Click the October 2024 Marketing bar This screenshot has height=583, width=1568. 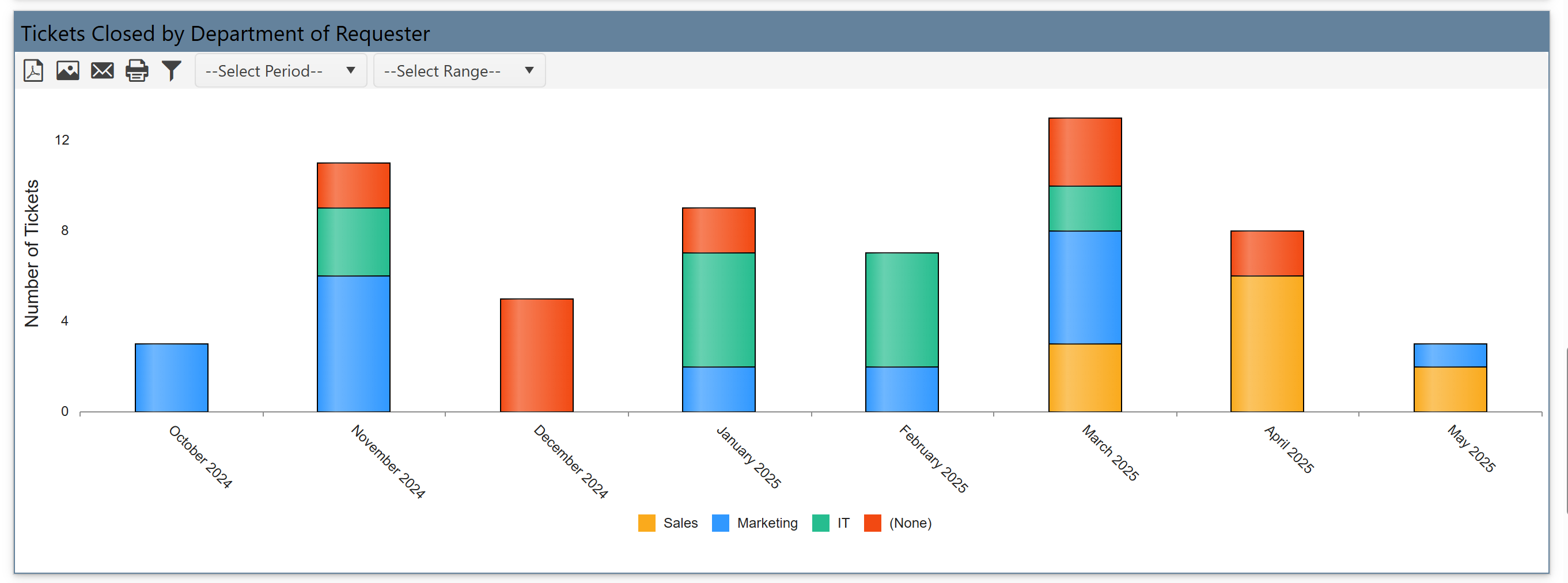[x=172, y=377]
